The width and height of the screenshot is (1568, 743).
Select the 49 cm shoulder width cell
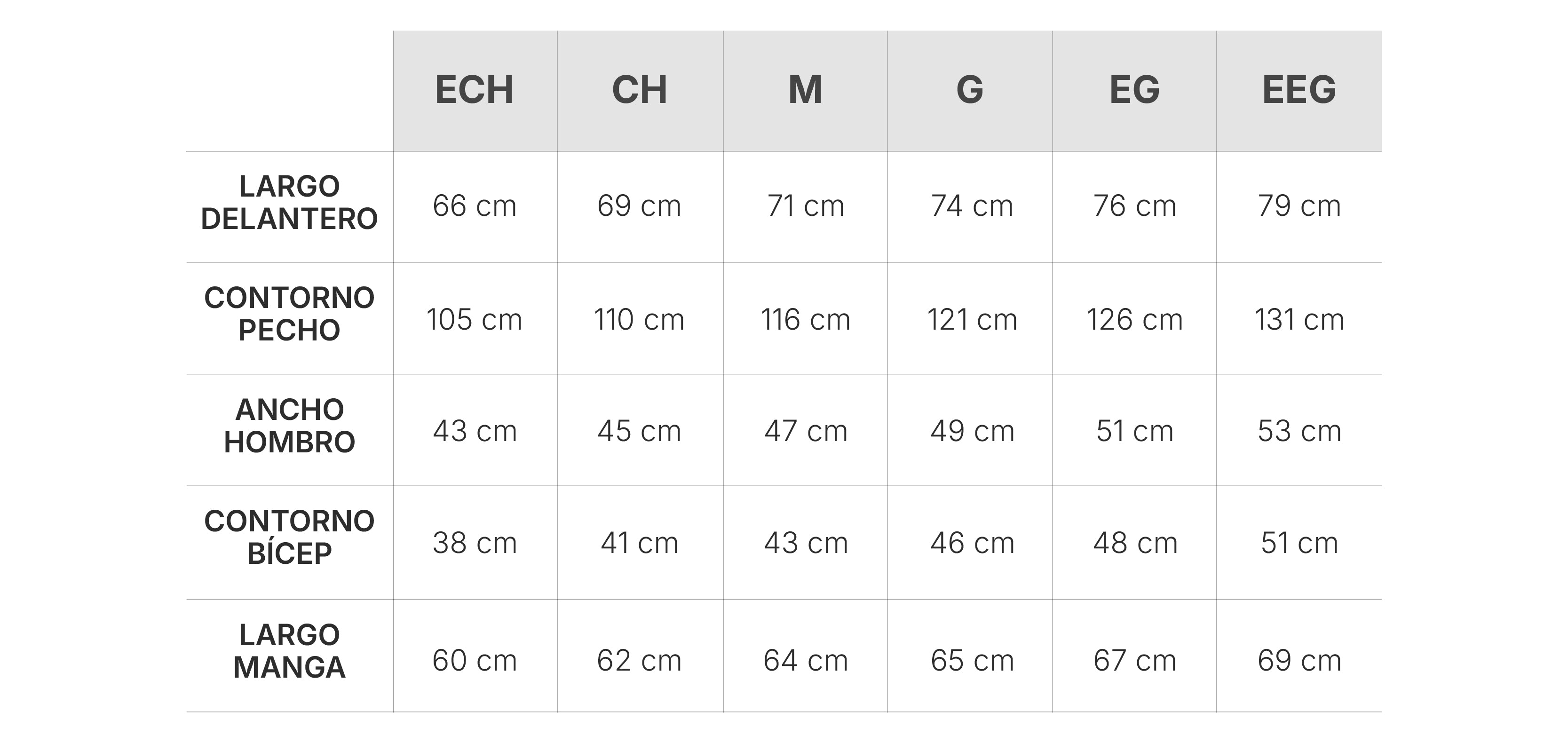coord(972,431)
